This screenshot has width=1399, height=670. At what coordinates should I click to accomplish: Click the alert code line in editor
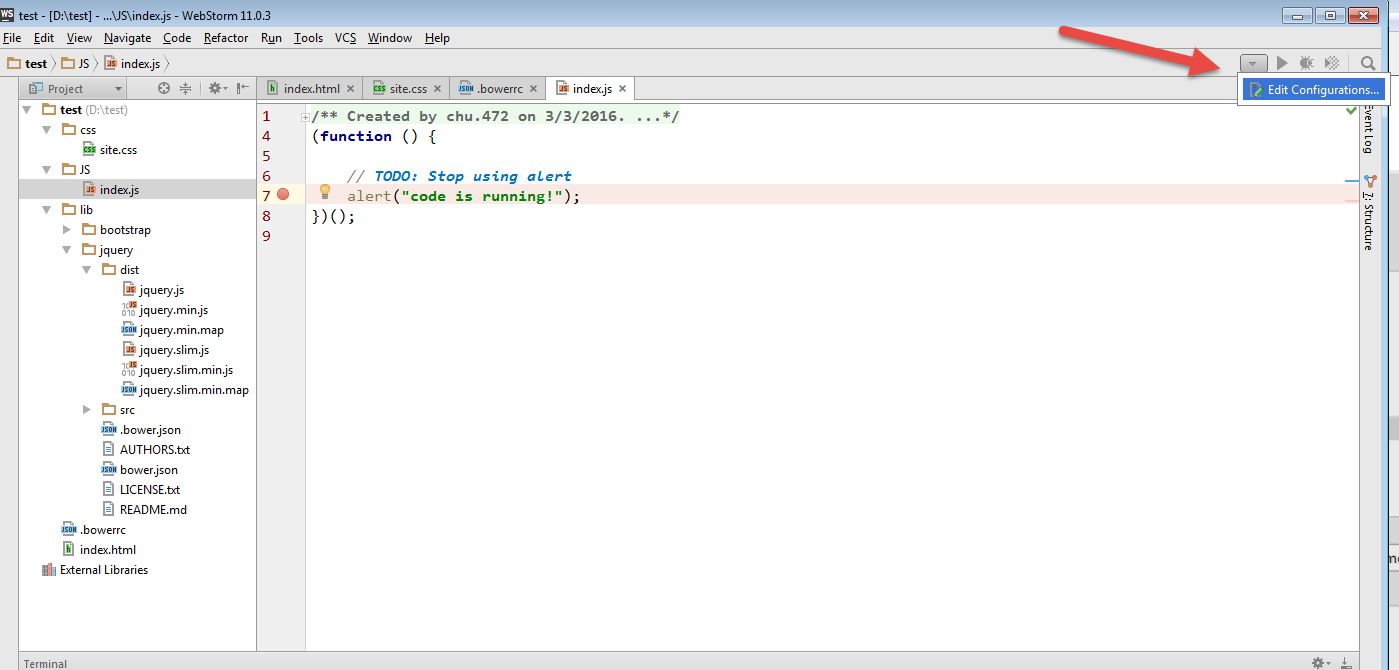click(x=464, y=196)
